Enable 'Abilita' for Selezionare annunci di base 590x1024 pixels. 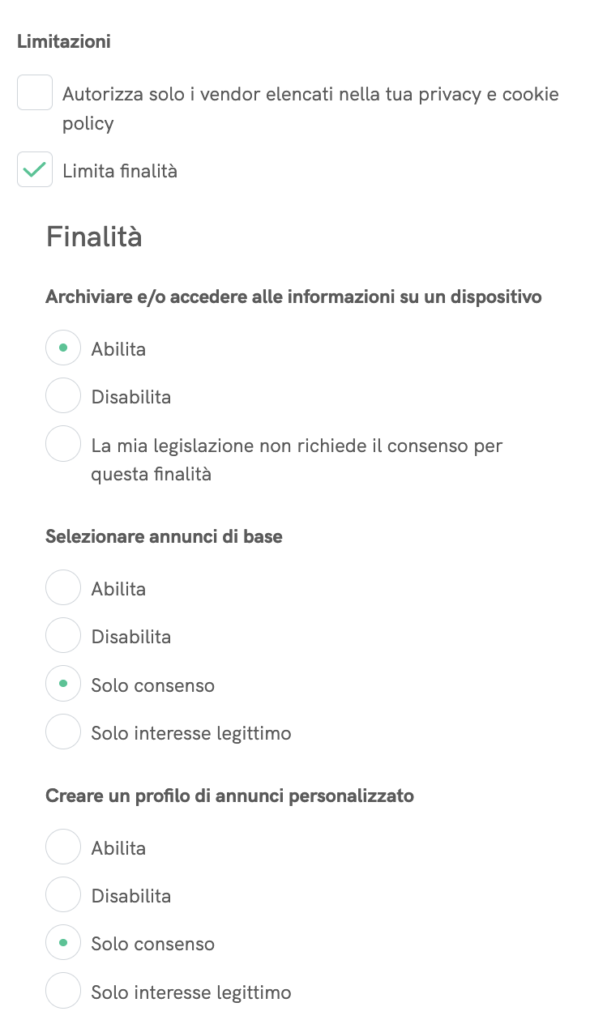(62, 588)
